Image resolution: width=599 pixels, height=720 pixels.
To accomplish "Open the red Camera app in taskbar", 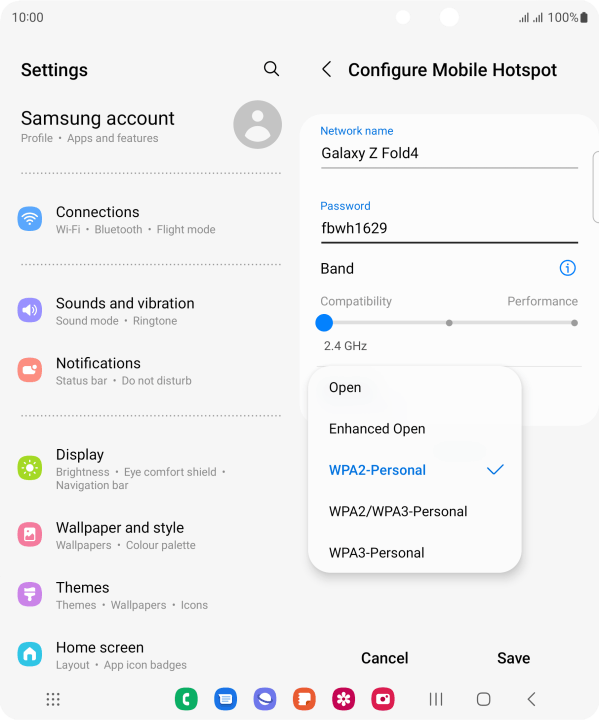I will coord(383,699).
